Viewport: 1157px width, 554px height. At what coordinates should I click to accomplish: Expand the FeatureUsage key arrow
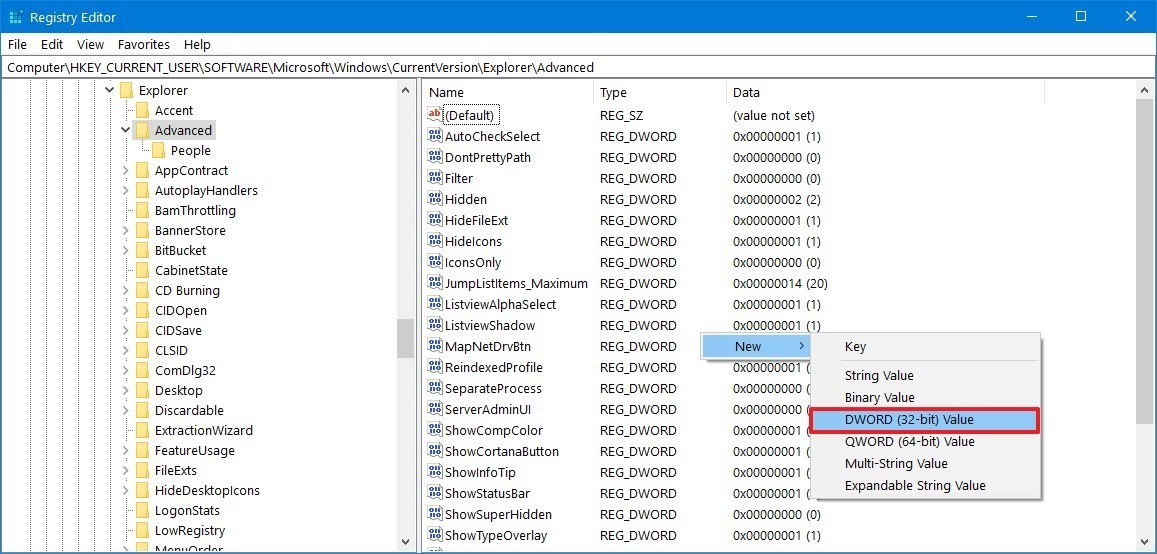(x=126, y=450)
